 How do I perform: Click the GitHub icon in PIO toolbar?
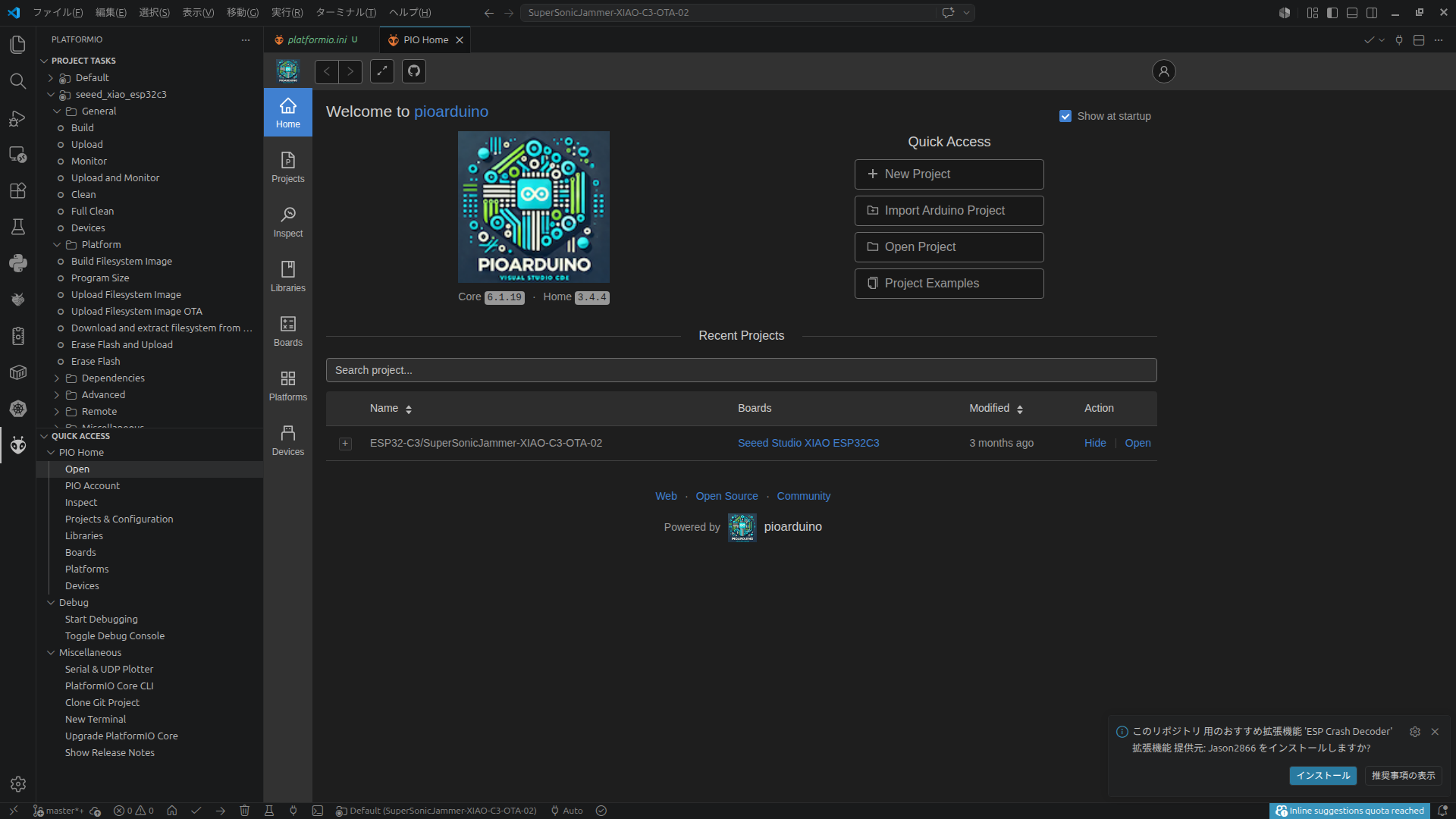414,71
